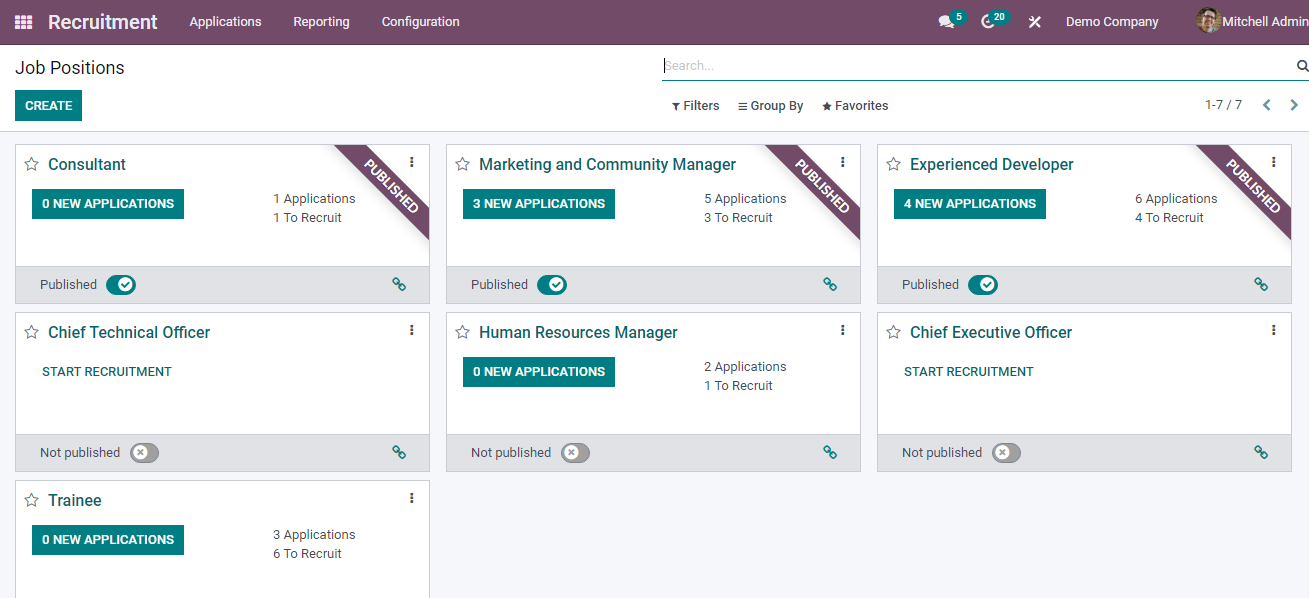Click the search magnifier icon

pyautogui.click(x=1302, y=66)
